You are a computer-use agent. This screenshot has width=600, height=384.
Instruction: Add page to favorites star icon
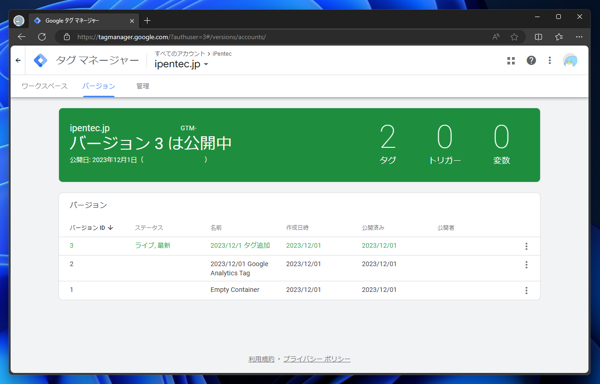pos(514,37)
